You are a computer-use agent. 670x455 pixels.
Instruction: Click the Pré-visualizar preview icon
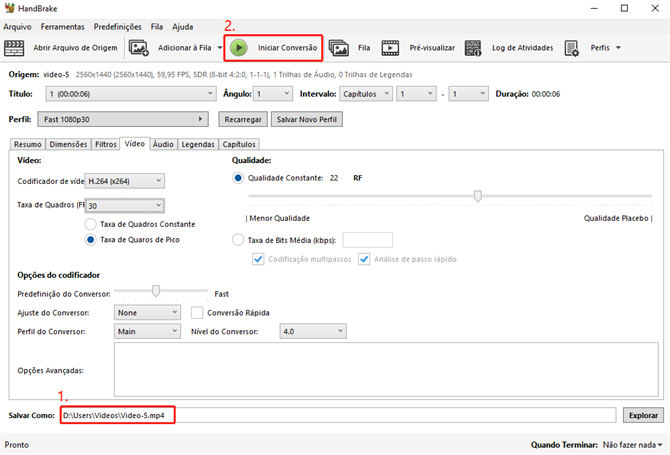390,47
